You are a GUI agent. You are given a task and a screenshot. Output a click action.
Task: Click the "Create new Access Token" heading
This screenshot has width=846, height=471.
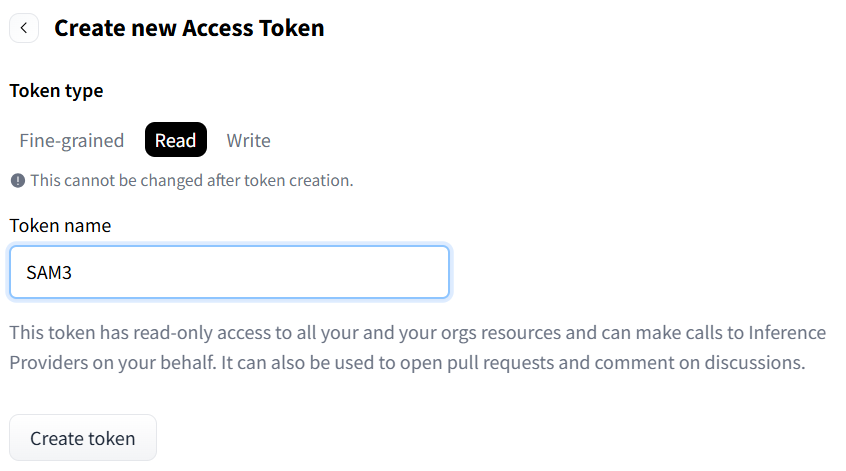(x=189, y=28)
